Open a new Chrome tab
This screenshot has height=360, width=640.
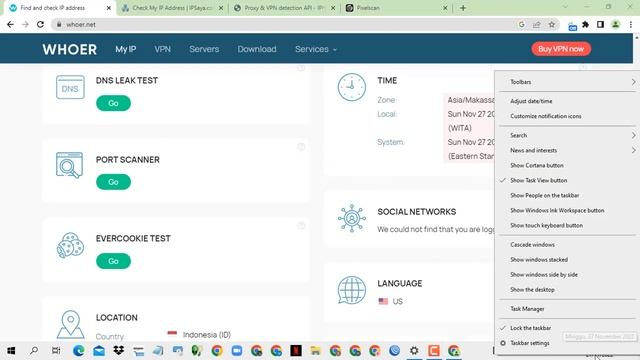click(463, 8)
